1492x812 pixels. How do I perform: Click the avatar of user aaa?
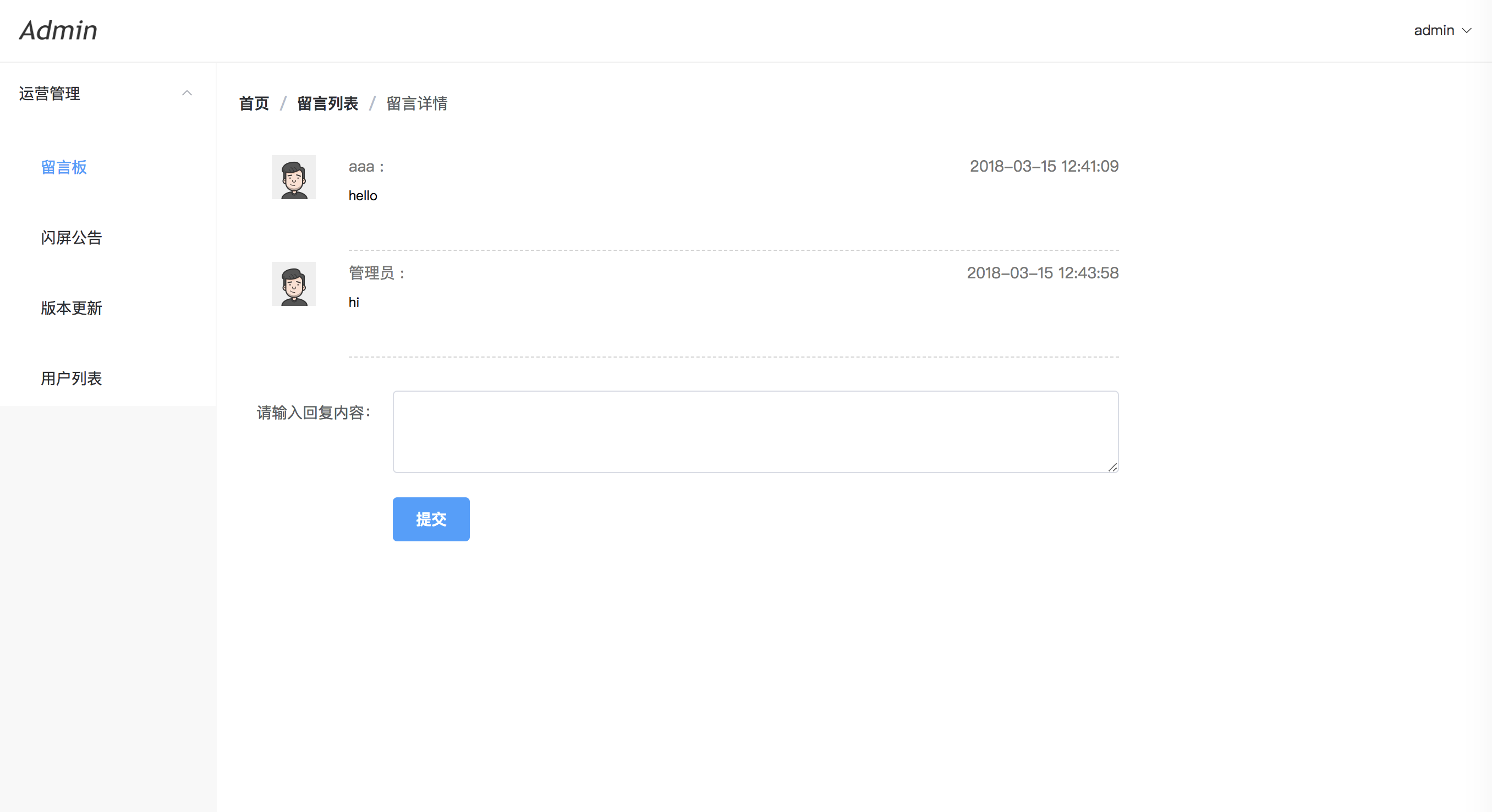pos(294,177)
